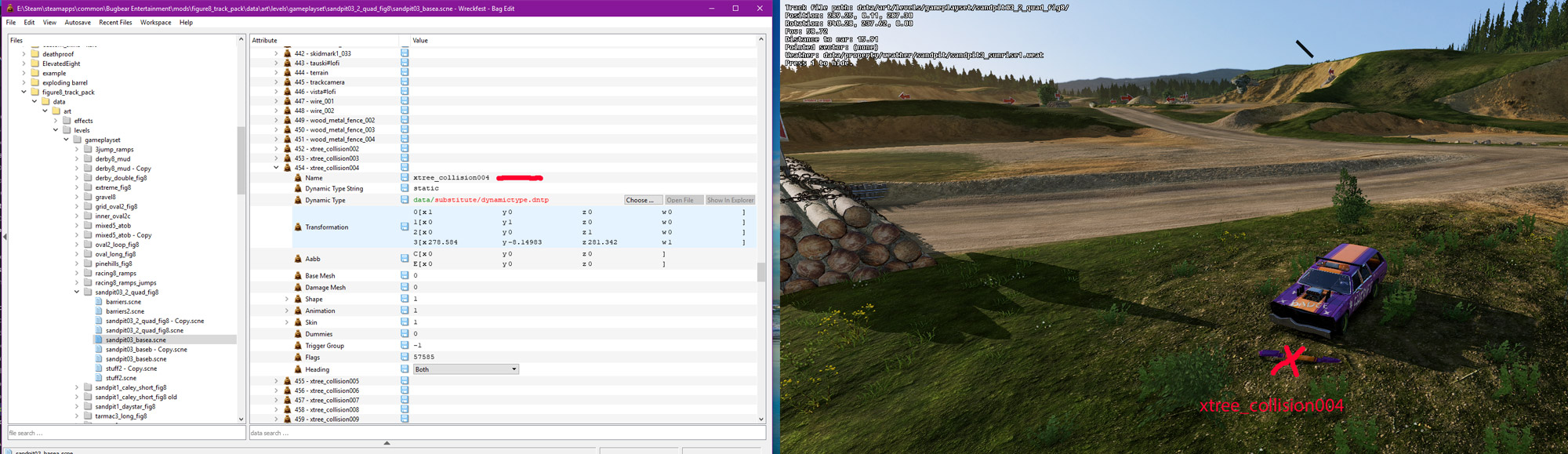Expand the Skin attribute row
Image resolution: width=1568 pixels, height=454 pixels.
click(x=287, y=322)
